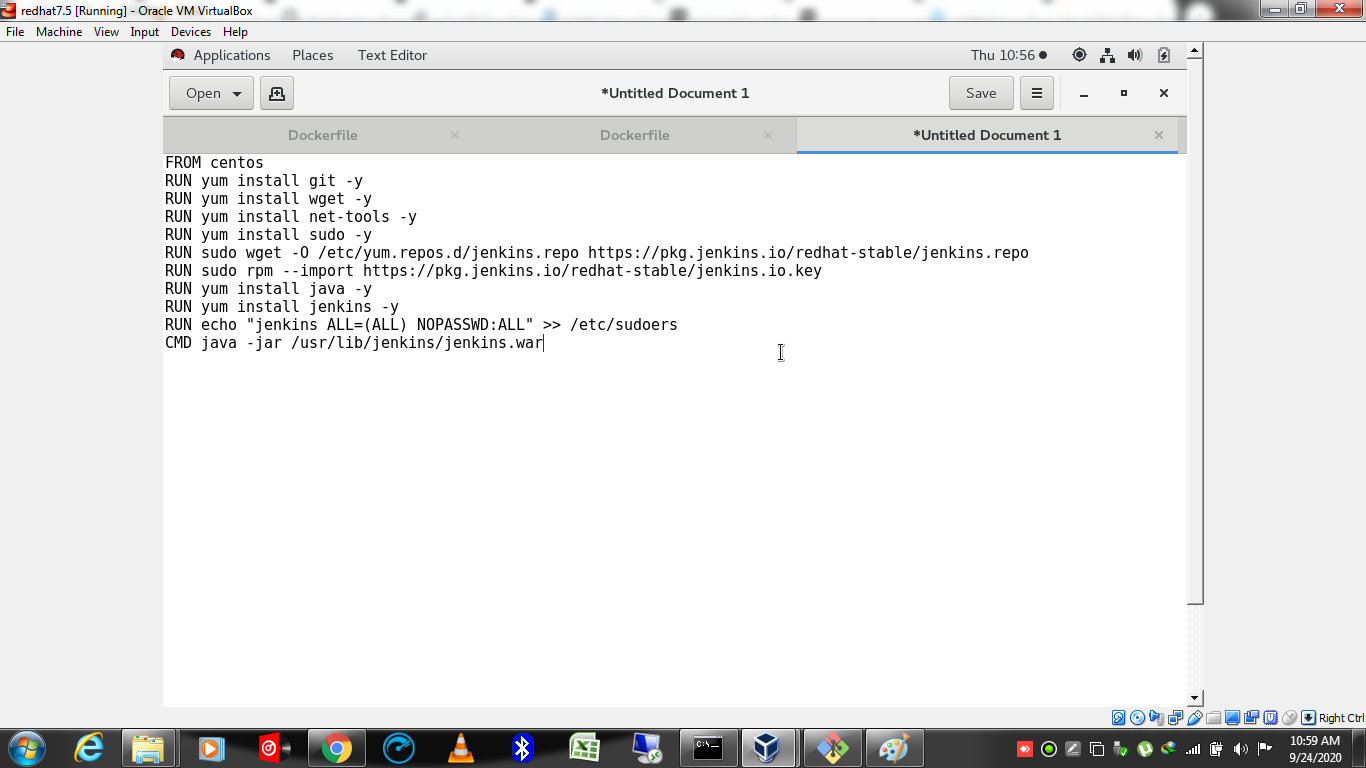Click the gedit scrollbar down arrow
1366x768 pixels.
pyautogui.click(x=1193, y=698)
